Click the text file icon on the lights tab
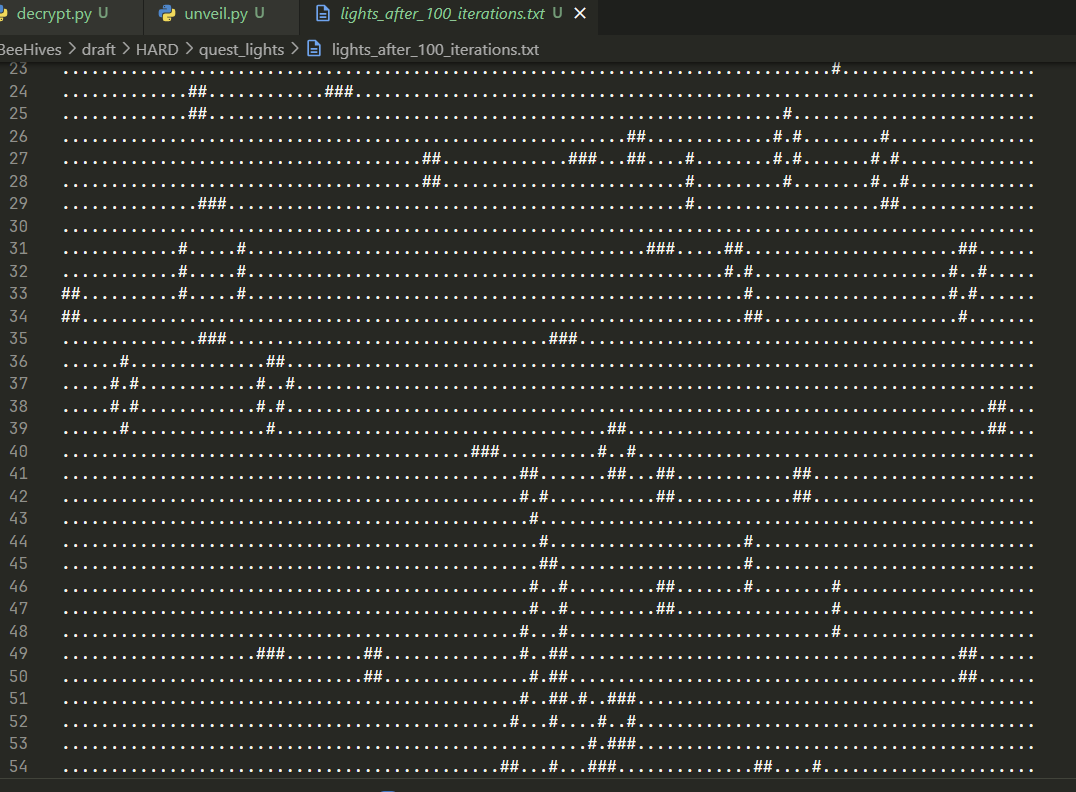 [322, 13]
